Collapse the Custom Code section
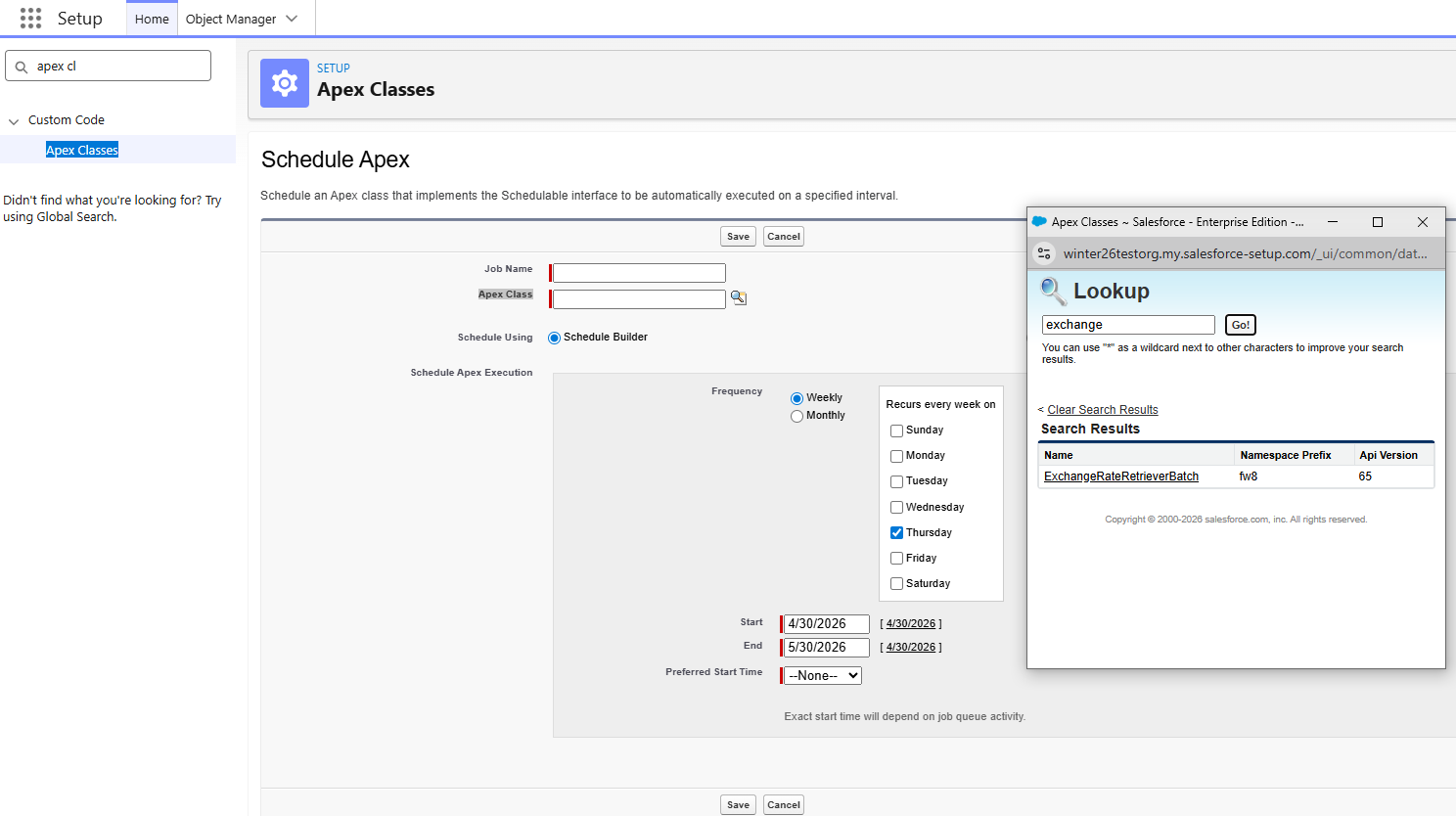This screenshot has height=816, width=1456. 14,121
